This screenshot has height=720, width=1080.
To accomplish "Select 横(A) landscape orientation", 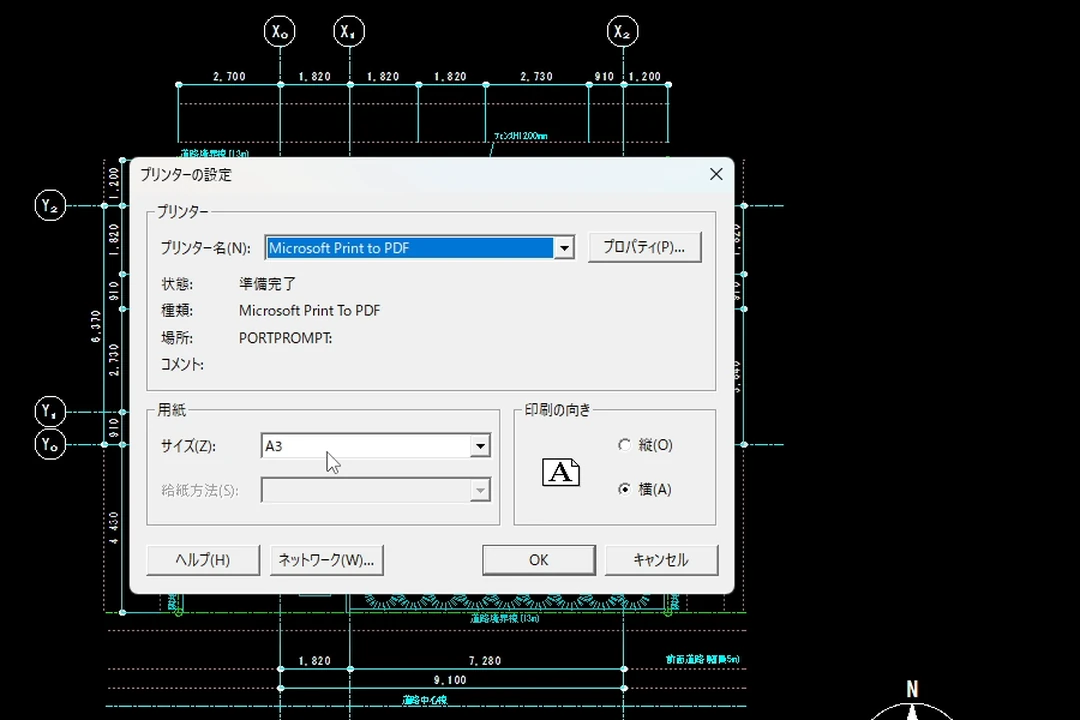I will pyautogui.click(x=645, y=489).
